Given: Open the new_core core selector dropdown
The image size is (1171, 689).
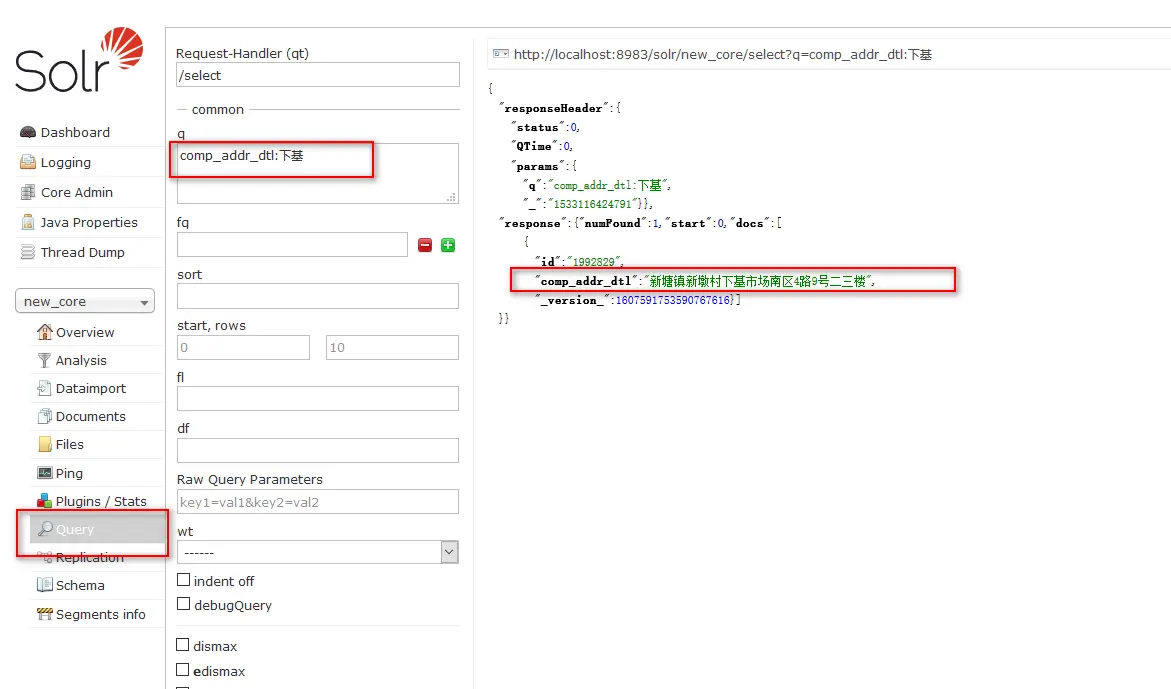Looking at the screenshot, I should pos(84,301).
